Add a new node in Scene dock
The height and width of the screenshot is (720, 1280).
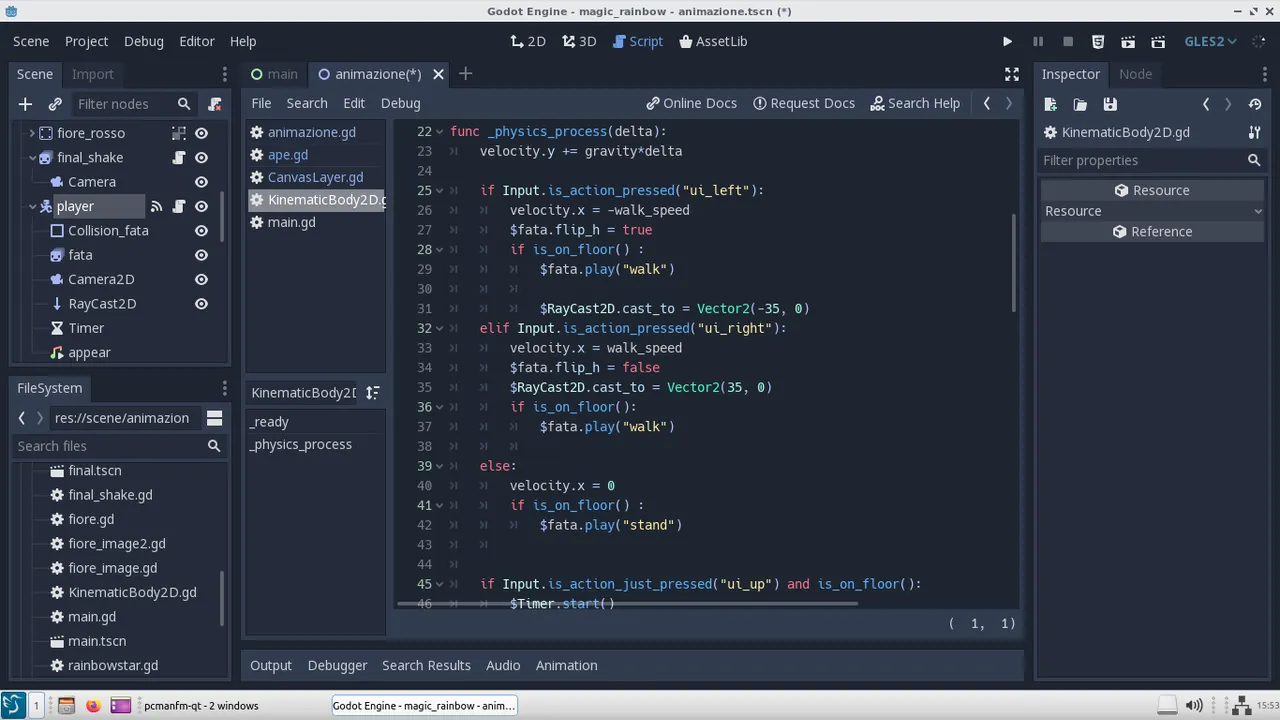(x=25, y=104)
